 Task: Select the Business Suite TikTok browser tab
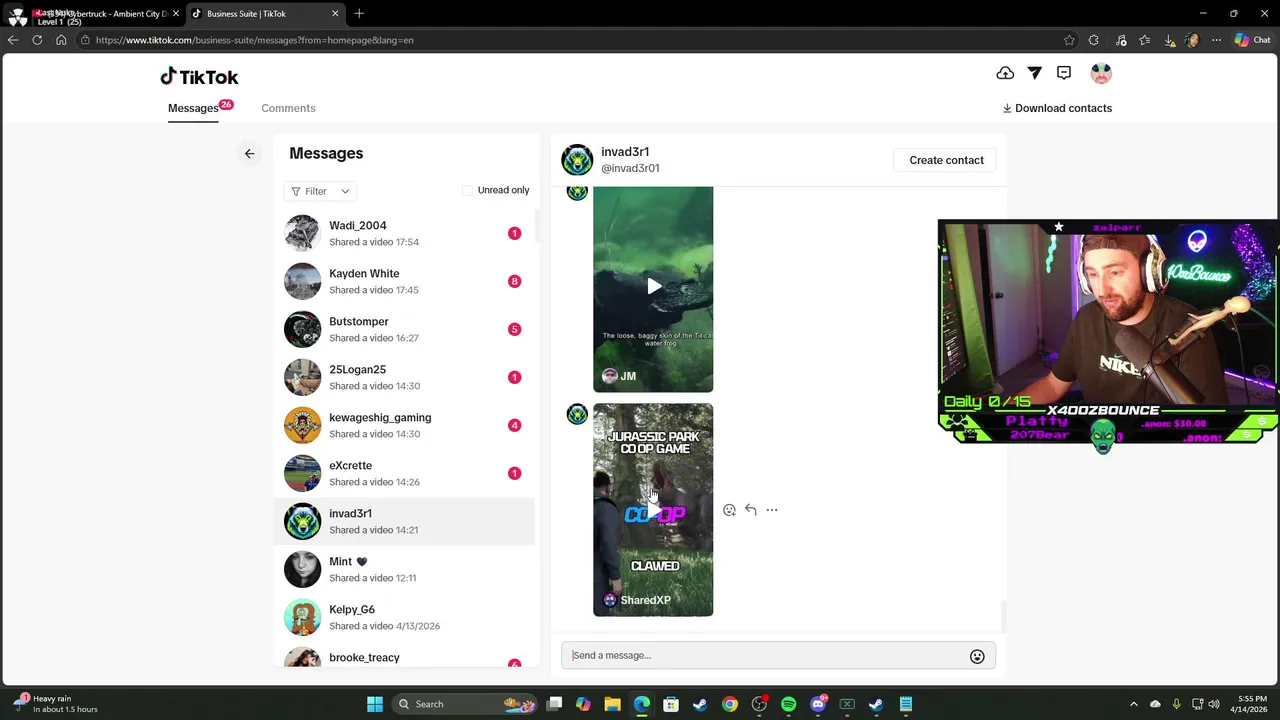pyautogui.click(x=265, y=13)
